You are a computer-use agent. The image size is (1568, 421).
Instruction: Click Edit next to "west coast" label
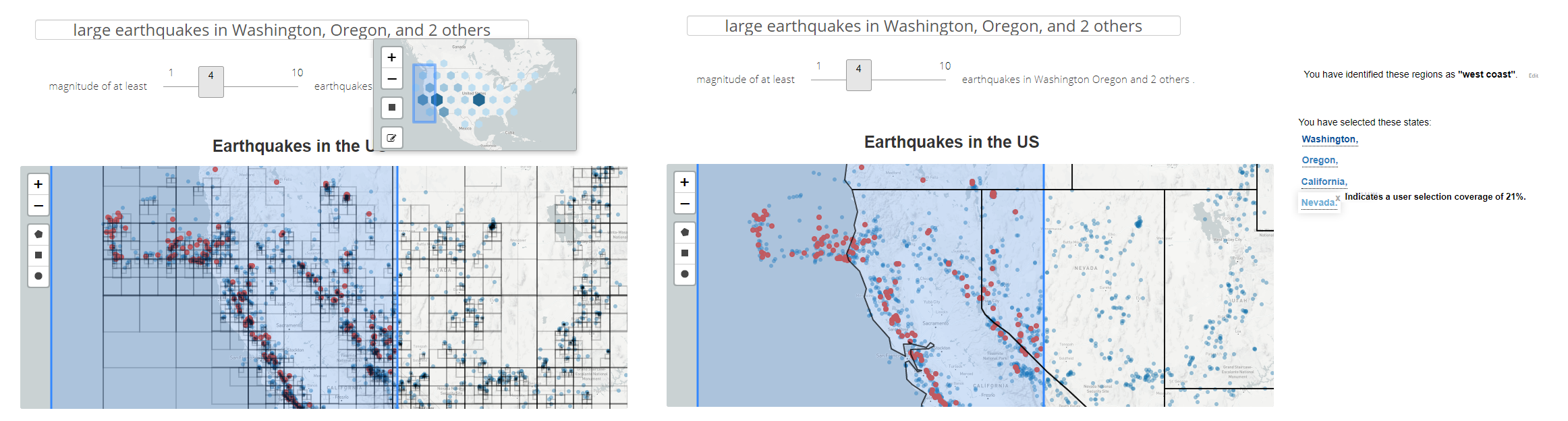pos(1534,76)
